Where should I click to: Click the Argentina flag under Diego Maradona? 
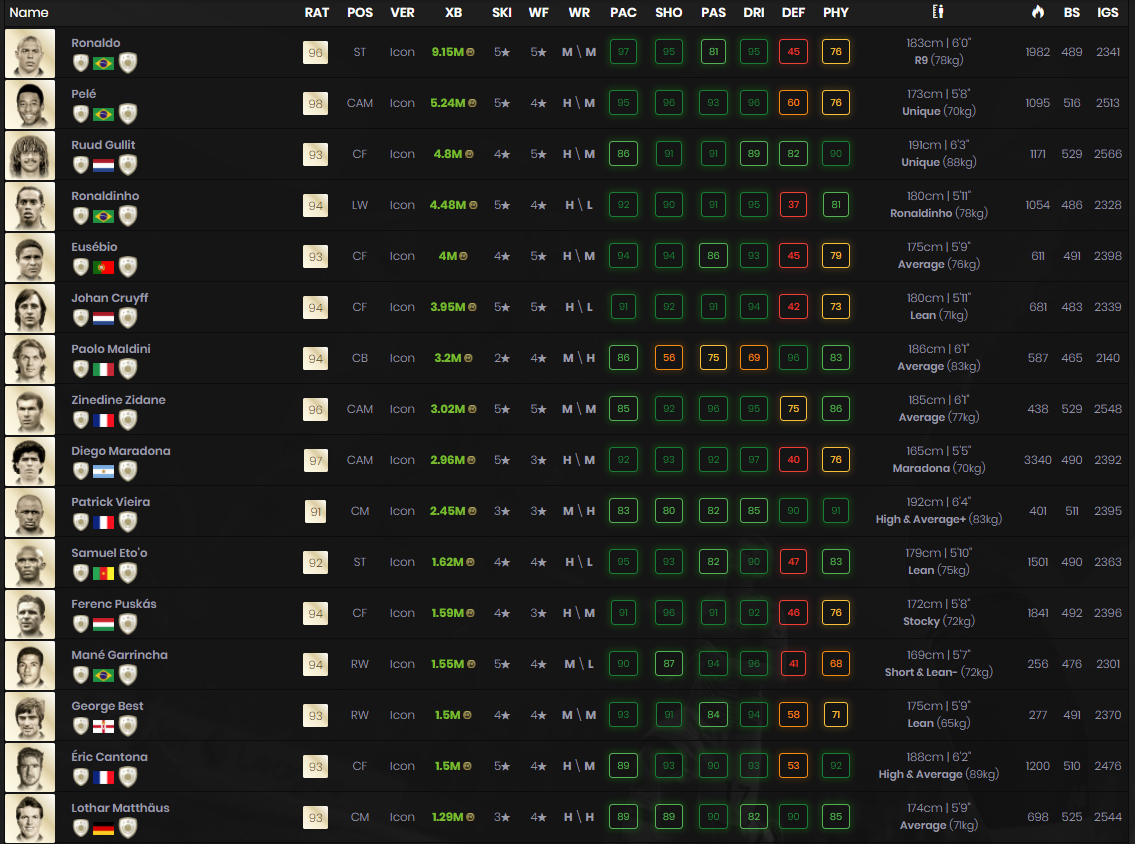(x=104, y=472)
